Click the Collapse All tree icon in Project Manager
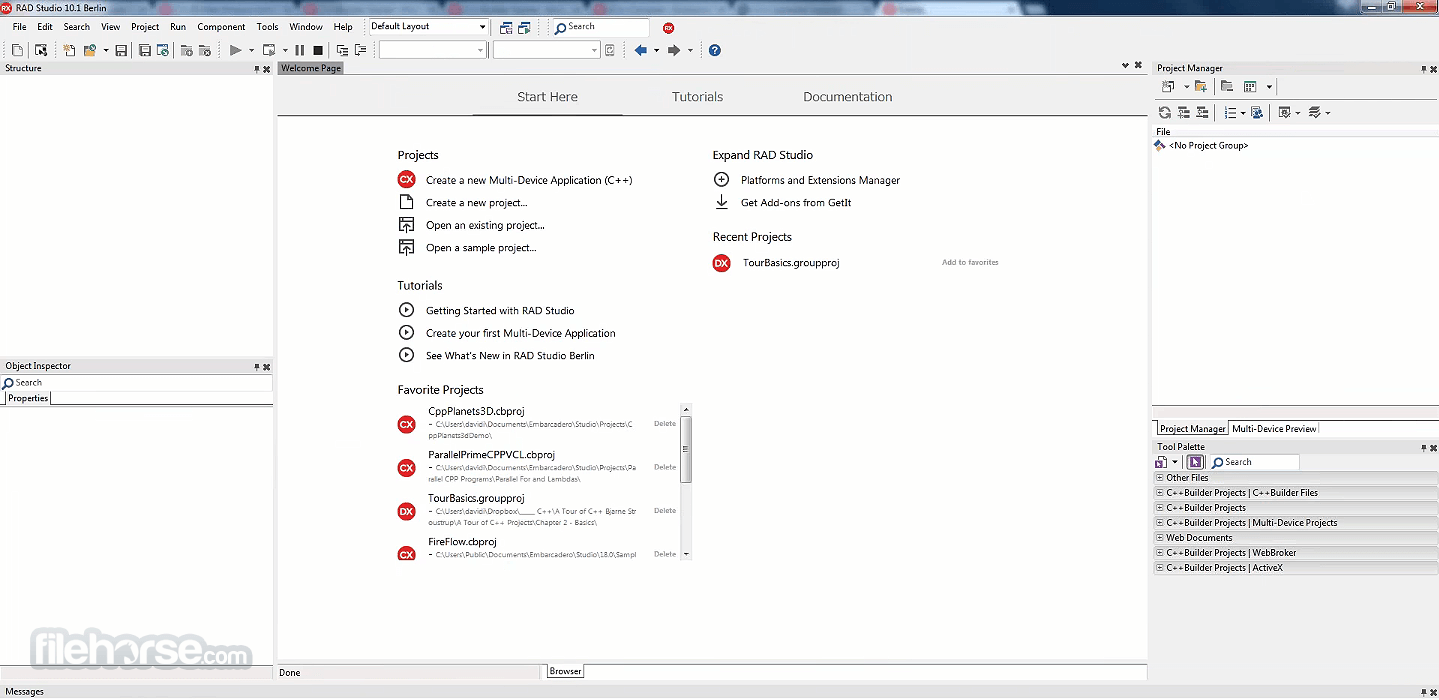1439x700 pixels. pos(1202,113)
